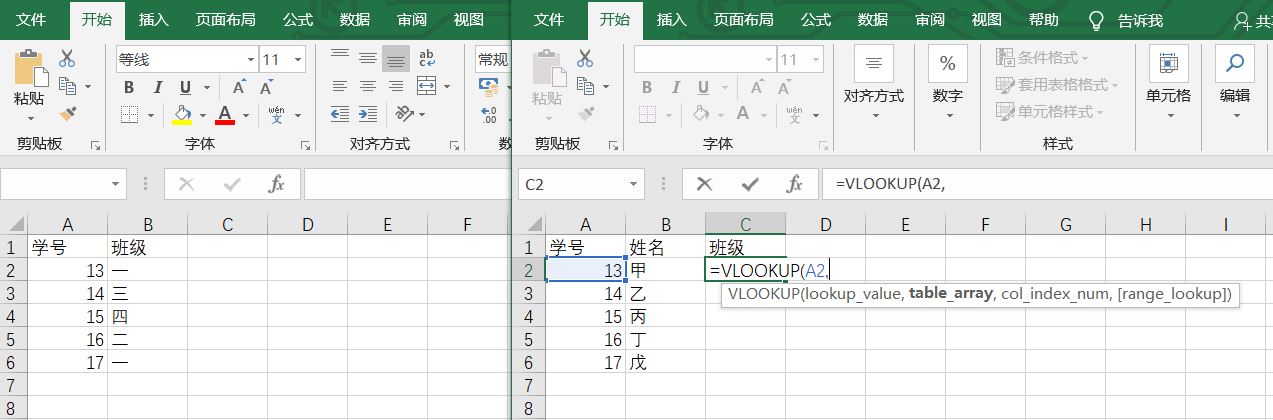This screenshot has width=1273, height=420.
Task: Click Insert Function fx in left window
Action: tap(277, 184)
